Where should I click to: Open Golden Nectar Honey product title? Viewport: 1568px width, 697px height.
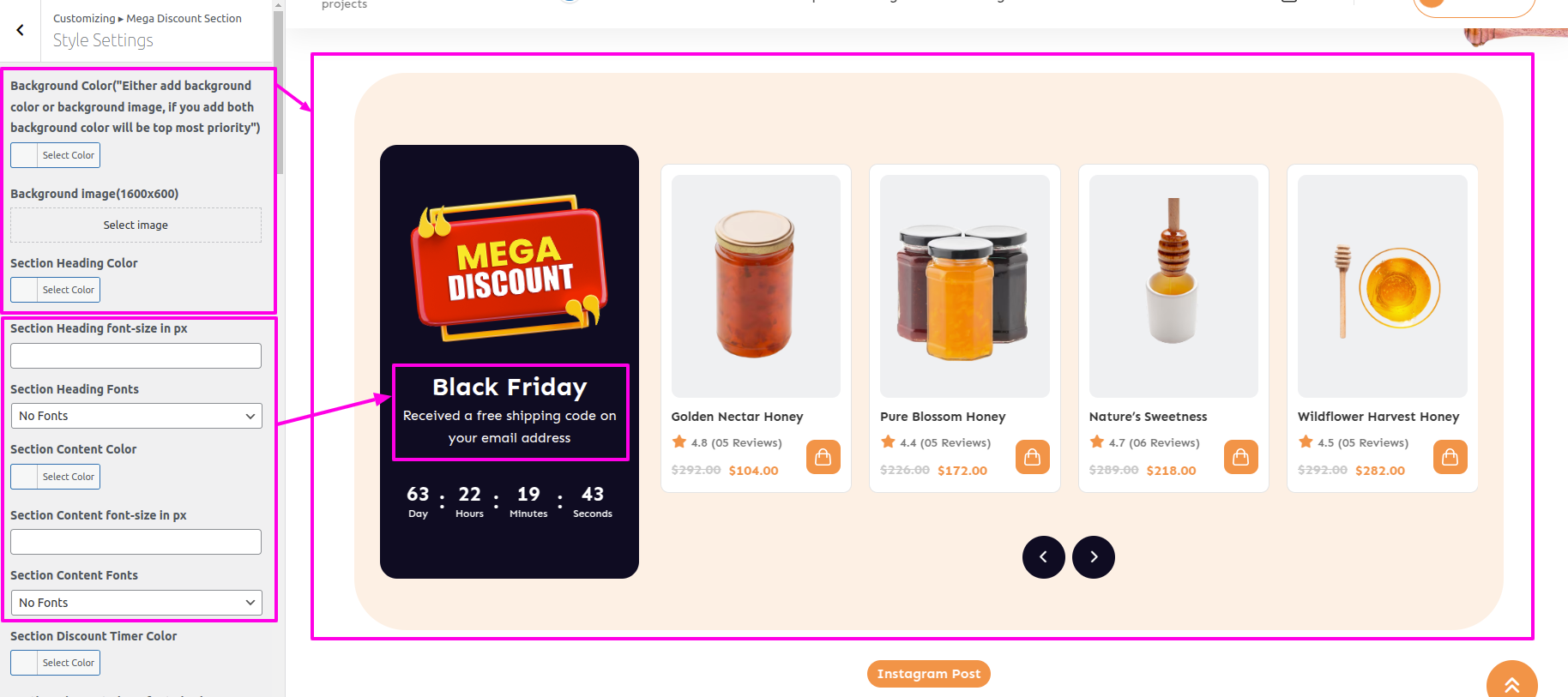click(x=737, y=417)
